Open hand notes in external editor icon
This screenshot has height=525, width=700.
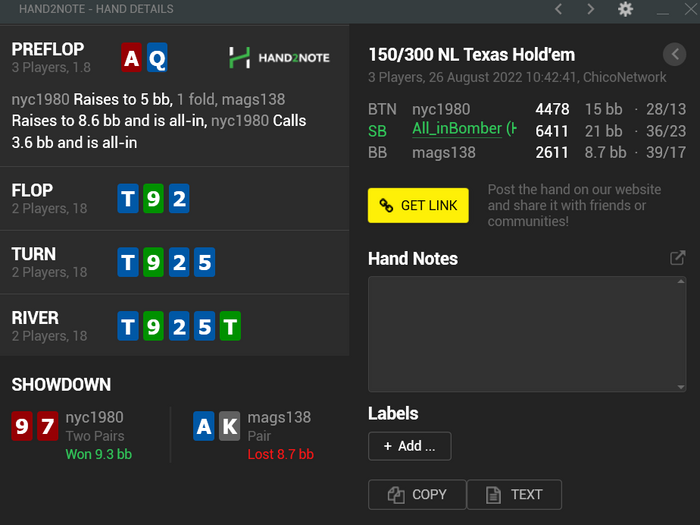[677, 258]
